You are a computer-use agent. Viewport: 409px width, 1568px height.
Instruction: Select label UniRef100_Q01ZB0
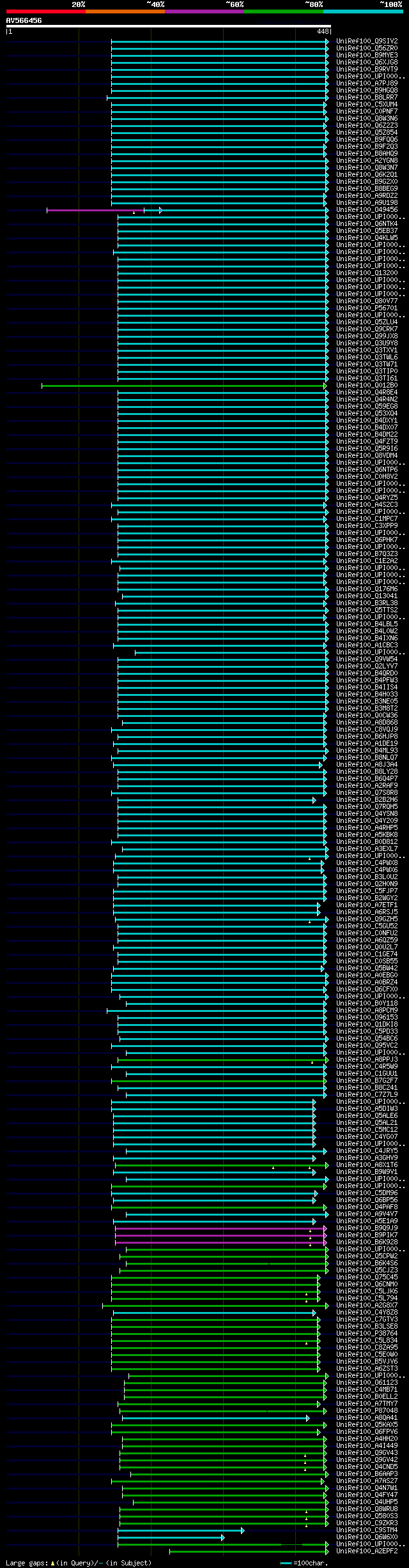click(x=367, y=385)
